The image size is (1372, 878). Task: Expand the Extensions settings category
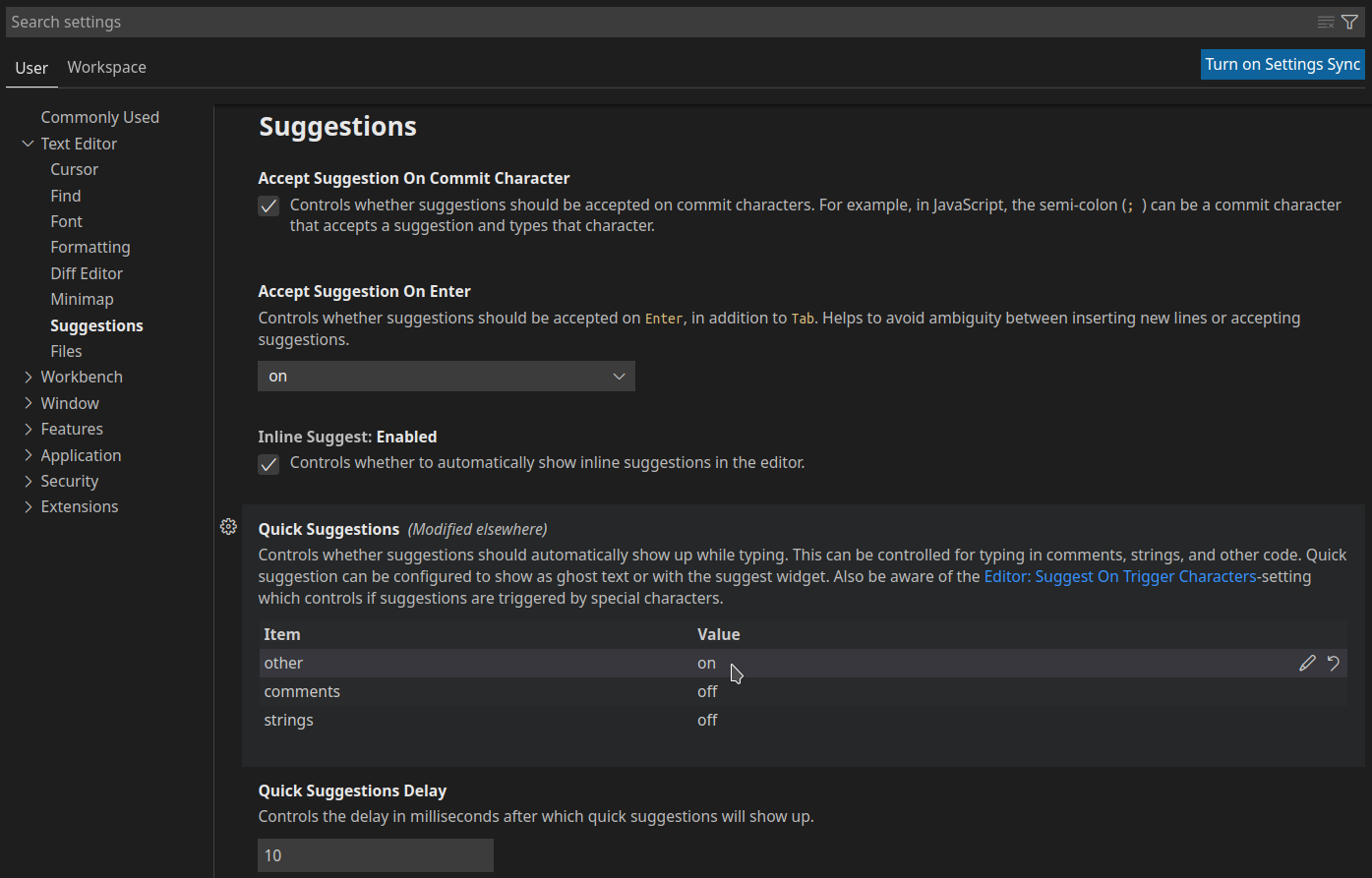28,507
